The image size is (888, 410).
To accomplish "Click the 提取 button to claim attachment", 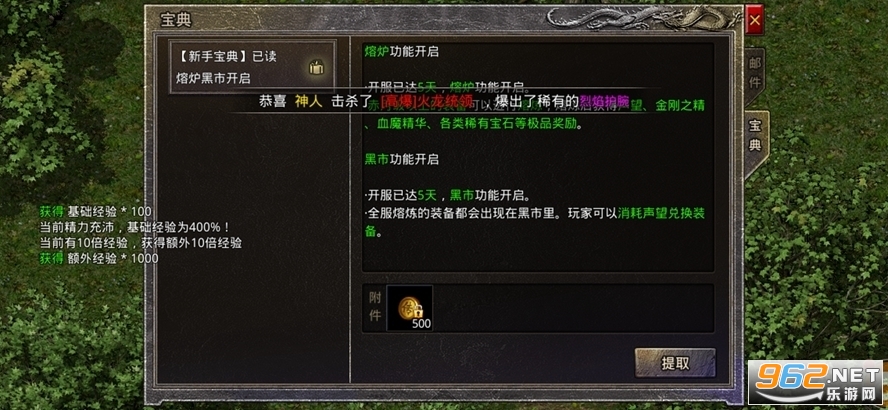I will pos(675,363).
